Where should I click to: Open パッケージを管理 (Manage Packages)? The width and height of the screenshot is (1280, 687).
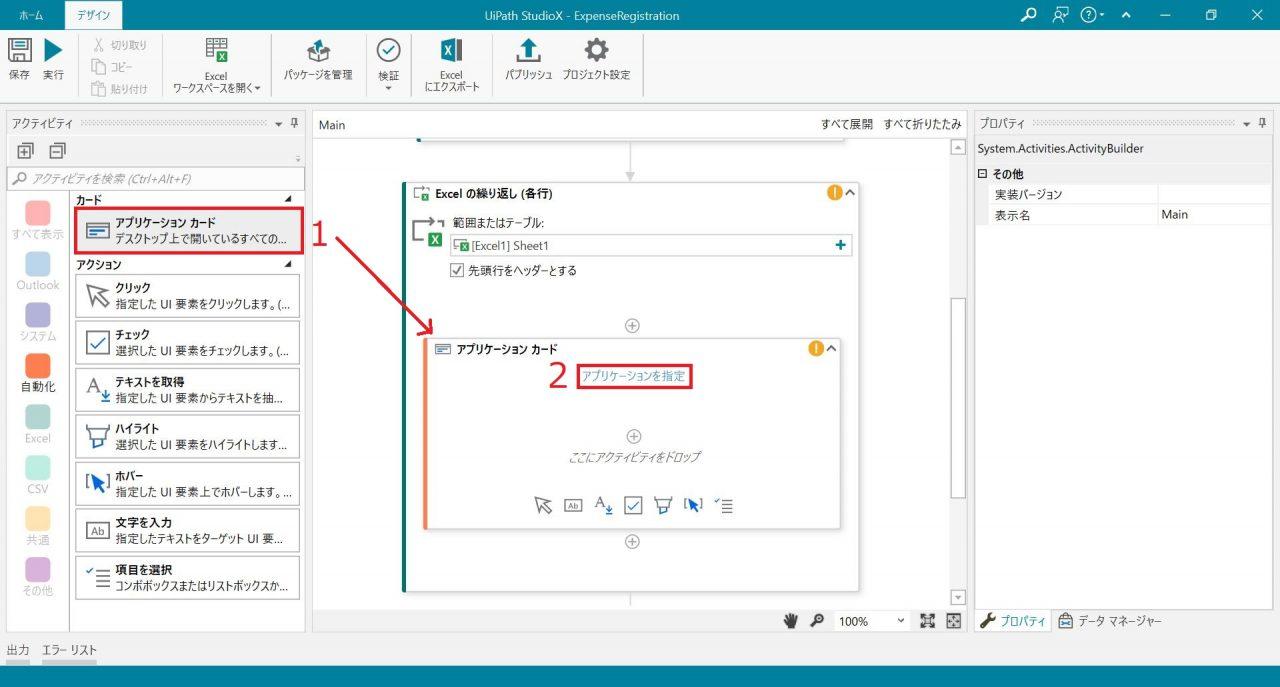pos(318,60)
